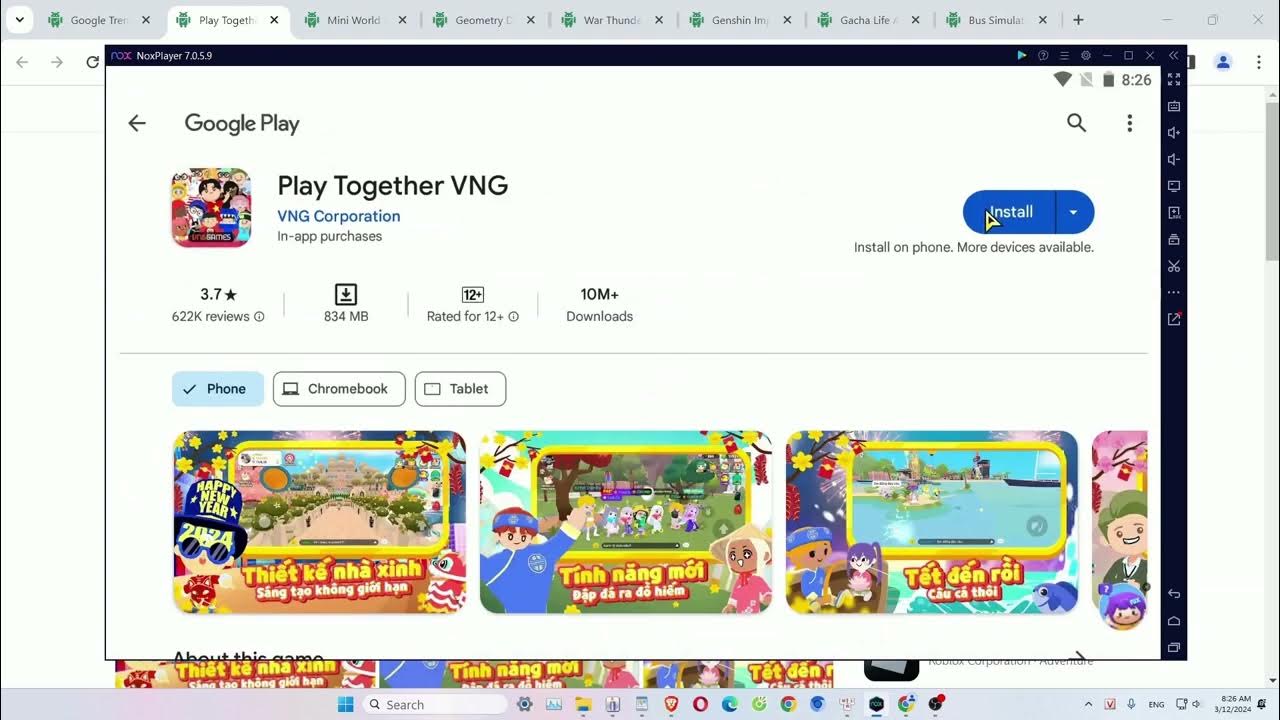Open first screenshot Thiết kế nhà xinh
The height and width of the screenshot is (720, 1280).
(319, 522)
